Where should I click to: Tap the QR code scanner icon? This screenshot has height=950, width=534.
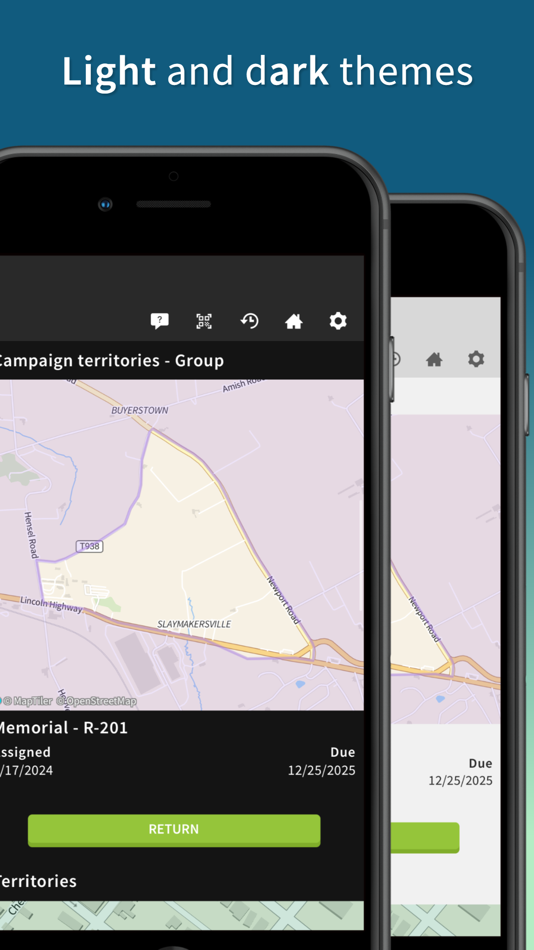pos(204,321)
